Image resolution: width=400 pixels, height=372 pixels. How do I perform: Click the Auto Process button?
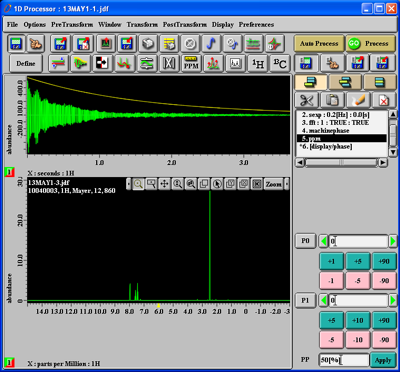click(319, 44)
